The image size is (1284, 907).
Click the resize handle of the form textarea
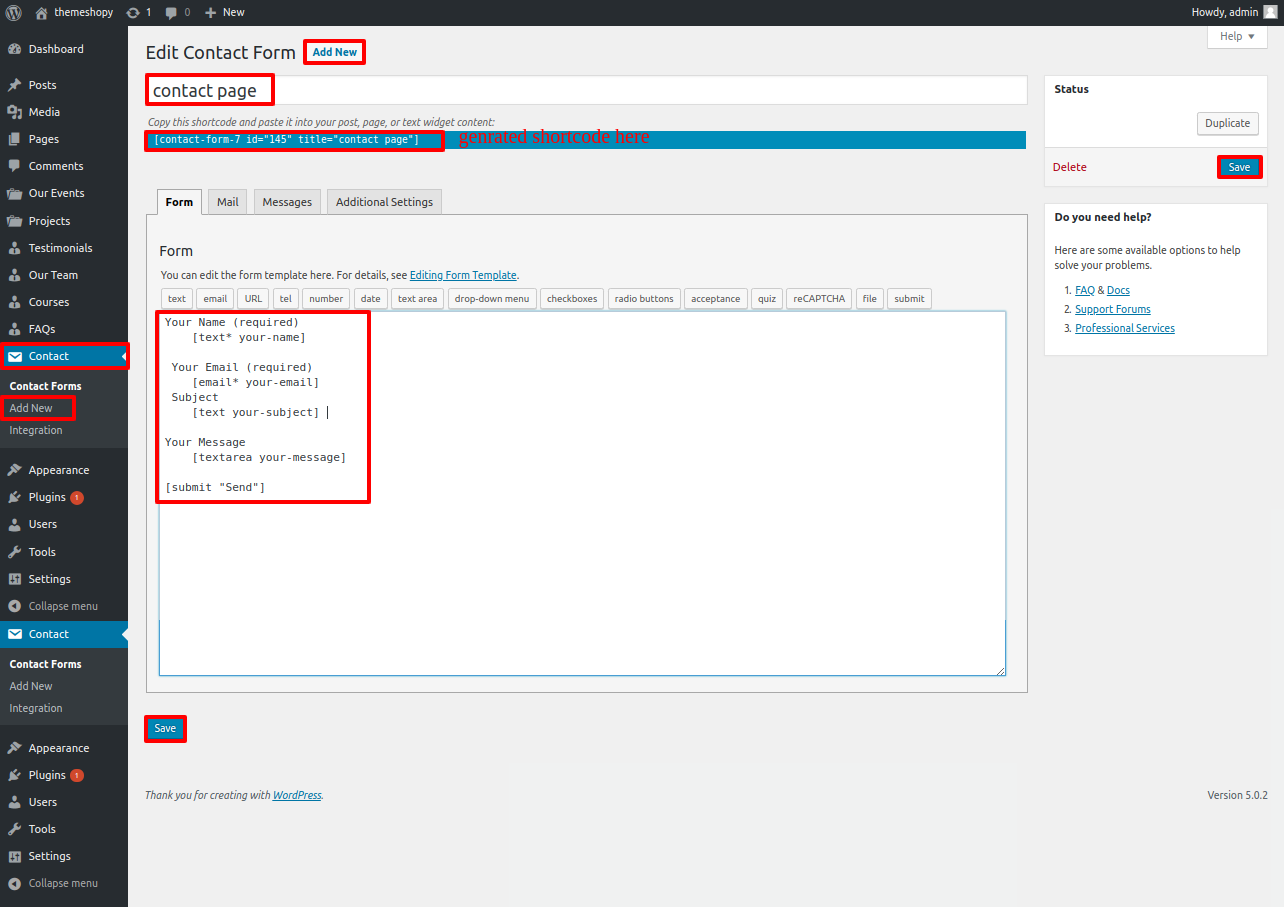pyautogui.click(x=999, y=670)
